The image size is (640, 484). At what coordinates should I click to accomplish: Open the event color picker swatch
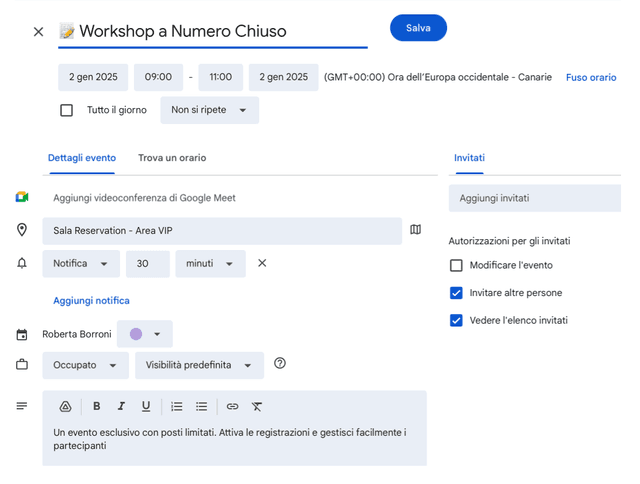[x=144, y=334]
